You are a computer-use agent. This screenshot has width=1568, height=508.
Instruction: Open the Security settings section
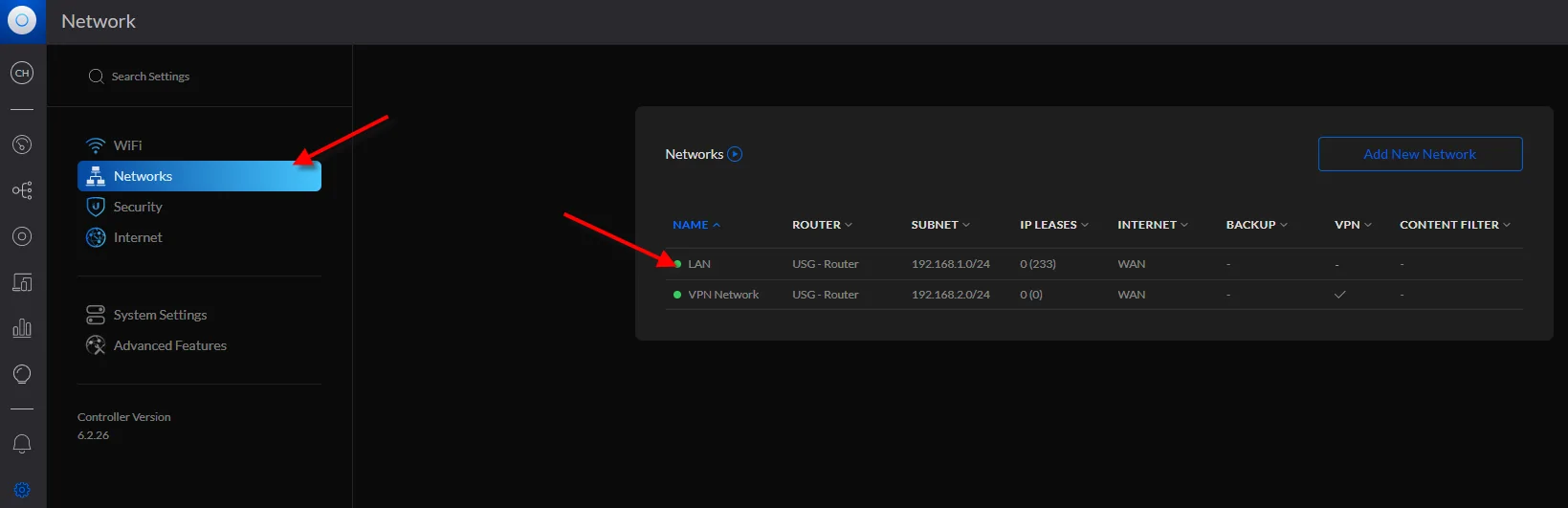point(199,207)
